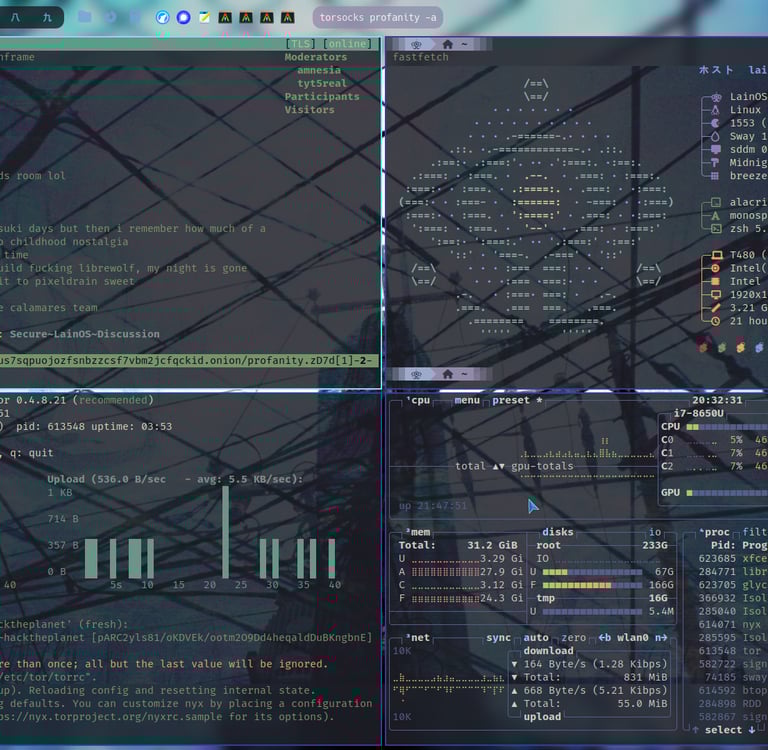The image size is (768, 750).
Task: Click the shell prompt icon beside zsh
Action: coord(716,229)
